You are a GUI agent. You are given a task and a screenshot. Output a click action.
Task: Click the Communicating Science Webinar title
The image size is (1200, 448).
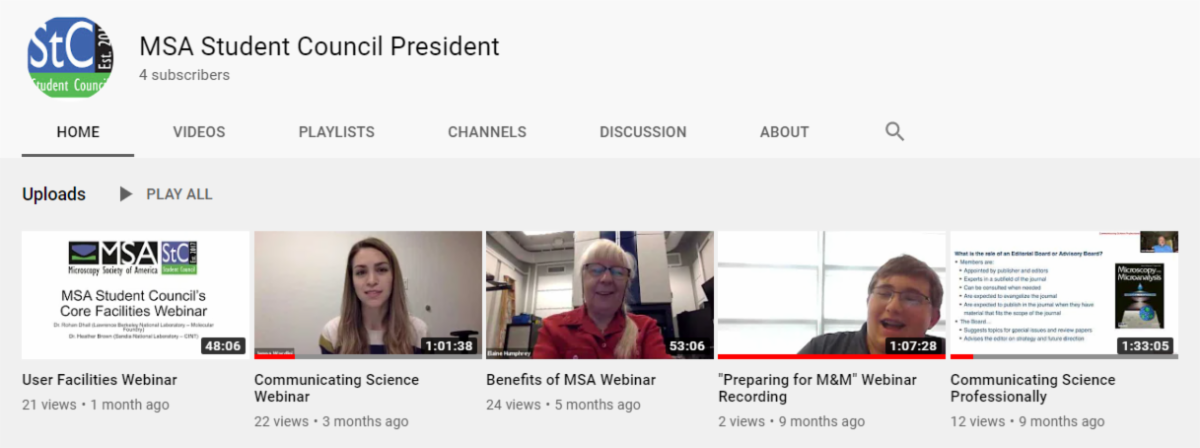337,388
